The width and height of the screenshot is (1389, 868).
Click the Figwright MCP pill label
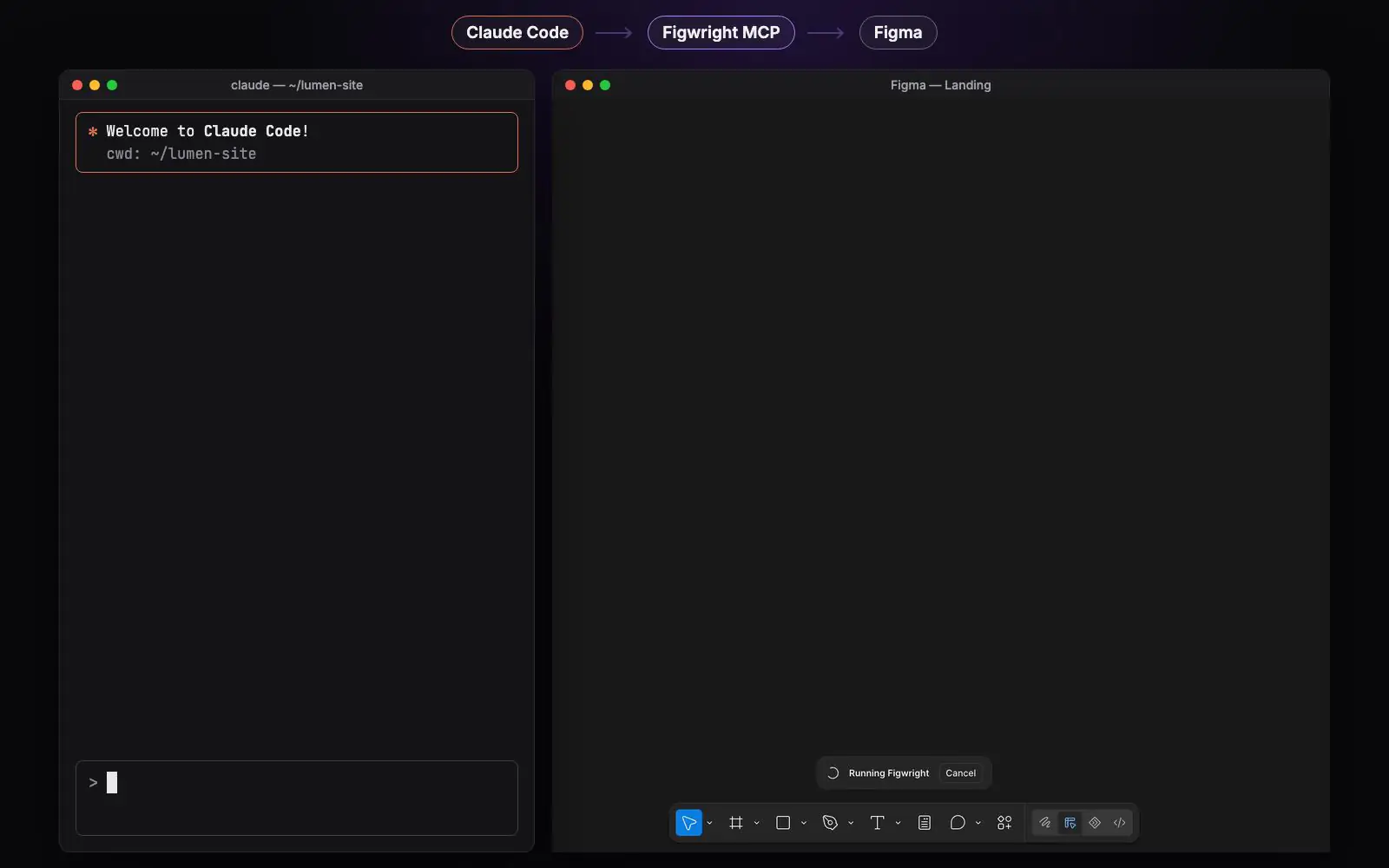tap(721, 33)
